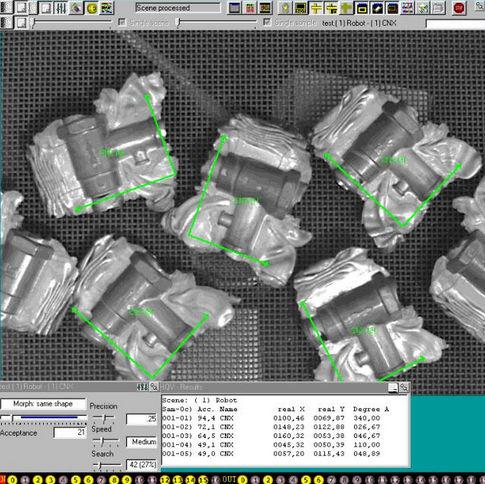Toggle input indicator 0 in bottom status strip
Screen dimensions: 485x484
pos(12,480)
